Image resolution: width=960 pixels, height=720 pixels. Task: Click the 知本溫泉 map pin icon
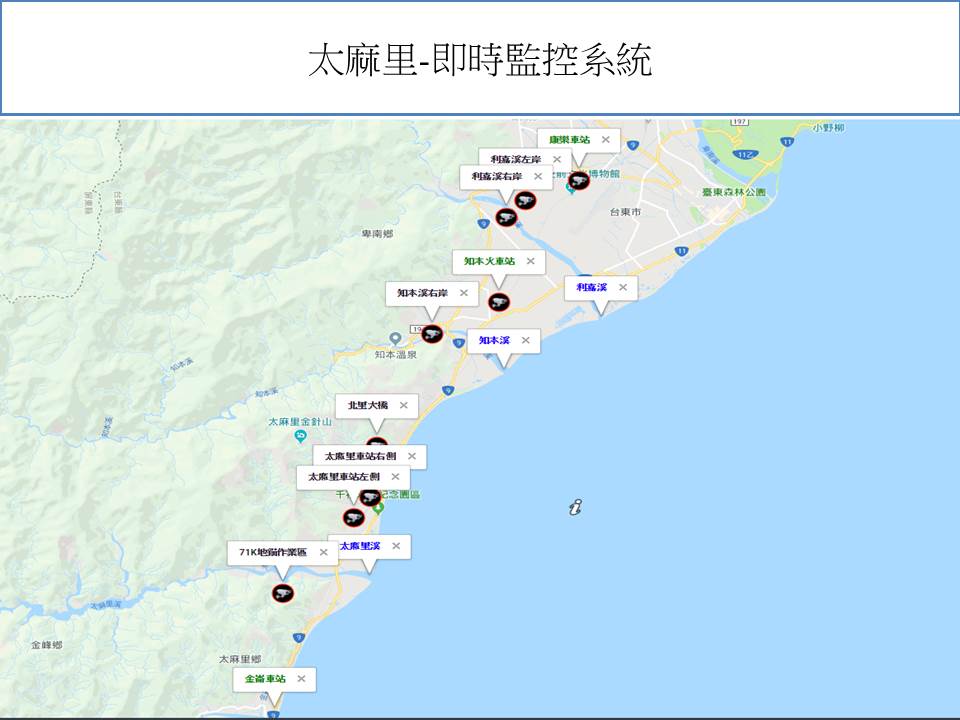point(396,338)
